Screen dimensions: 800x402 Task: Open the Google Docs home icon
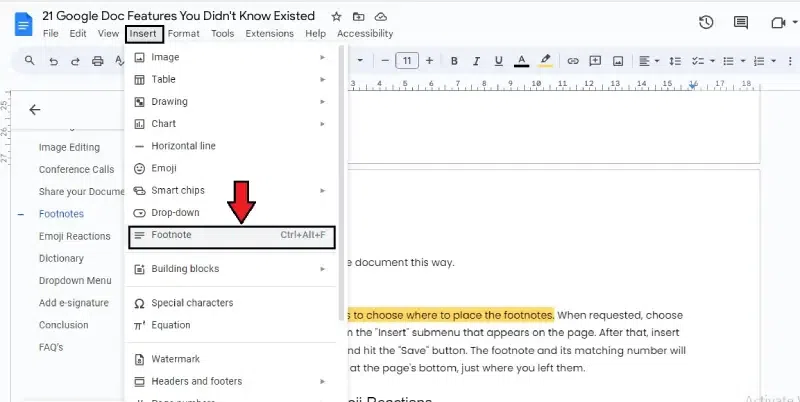(23, 24)
